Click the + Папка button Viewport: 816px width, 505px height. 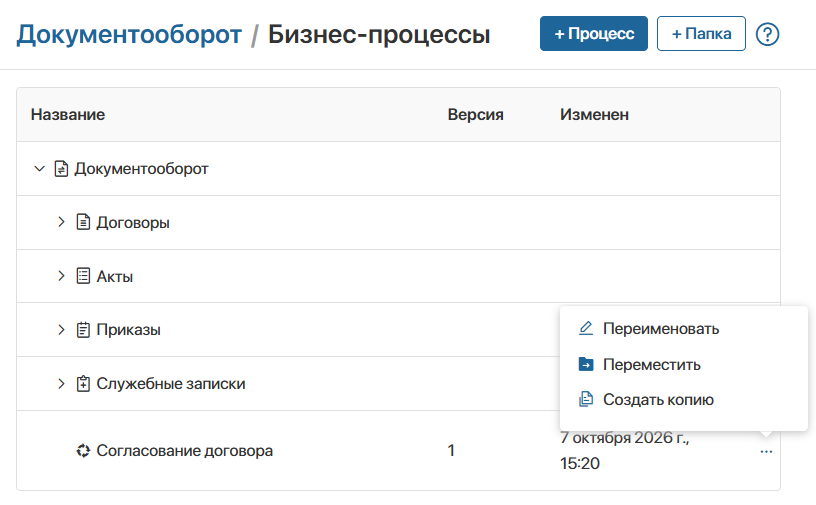click(701, 34)
